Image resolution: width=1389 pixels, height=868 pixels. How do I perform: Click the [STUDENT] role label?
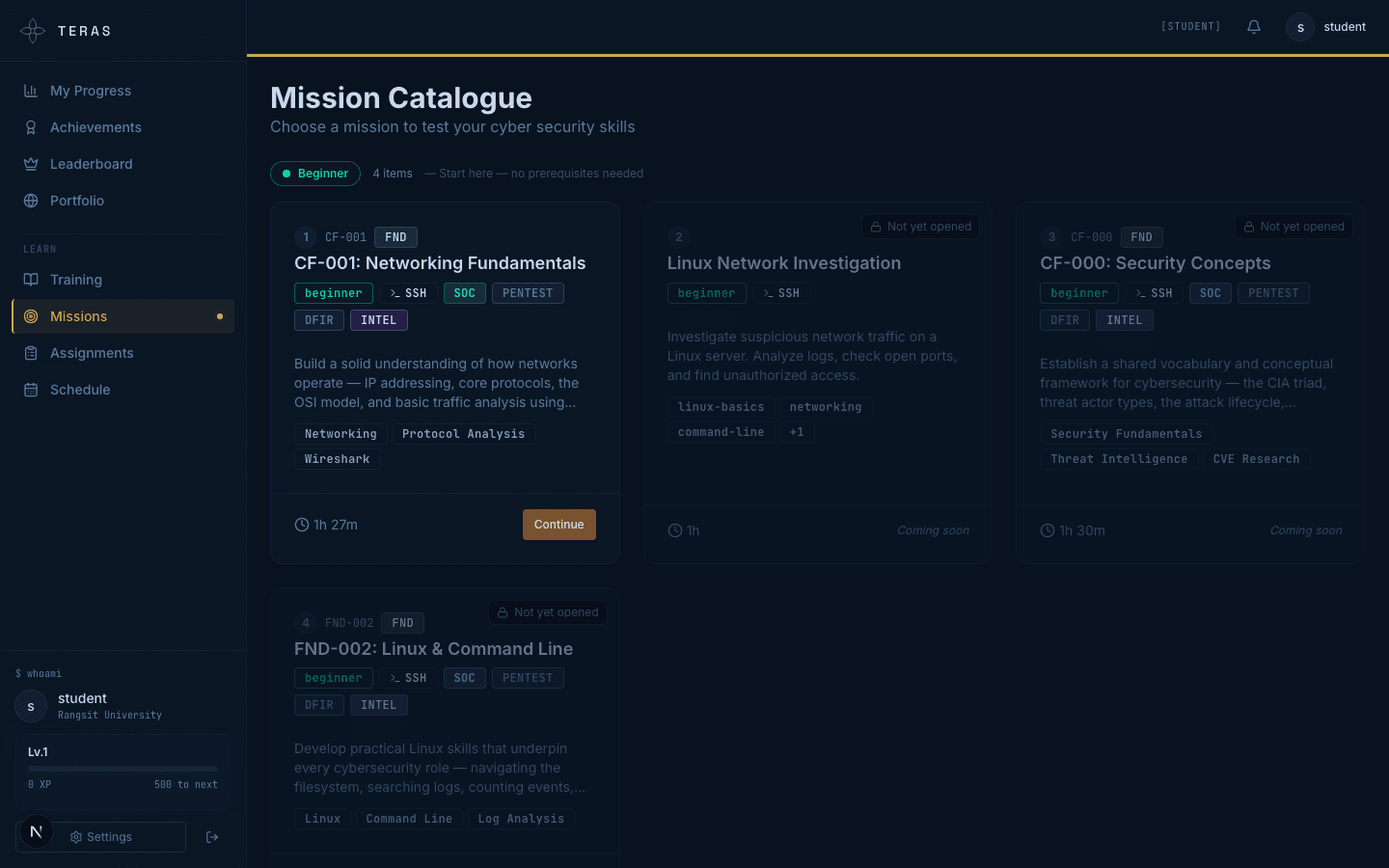1190,27
